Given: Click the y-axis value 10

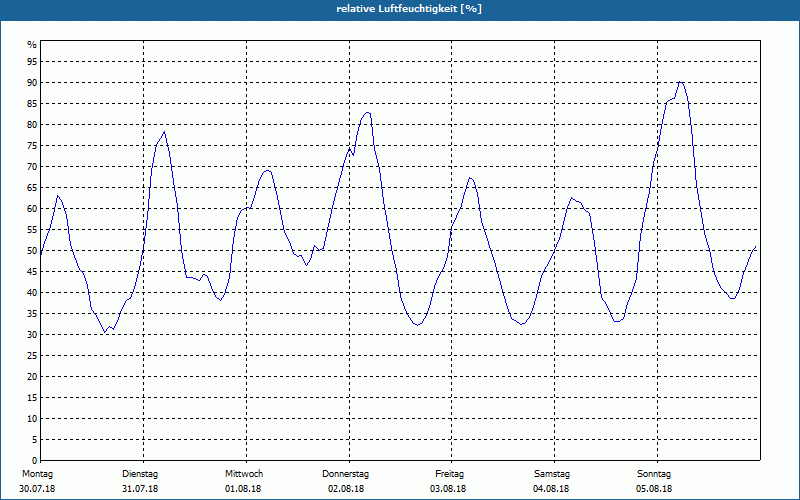Looking at the screenshot, I should pyautogui.click(x=32, y=419).
